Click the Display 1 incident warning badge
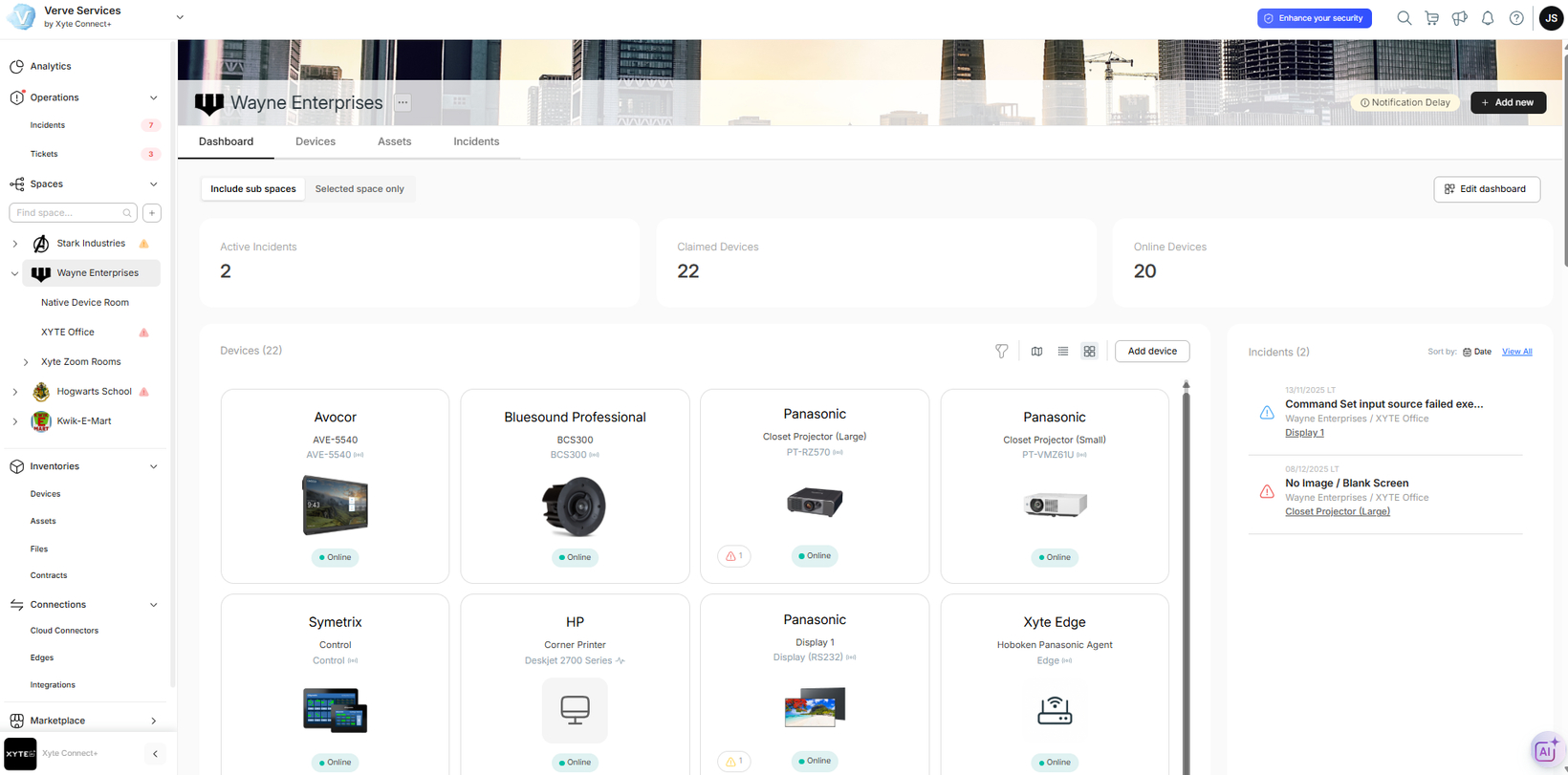This screenshot has width=1568, height=775. point(734,762)
